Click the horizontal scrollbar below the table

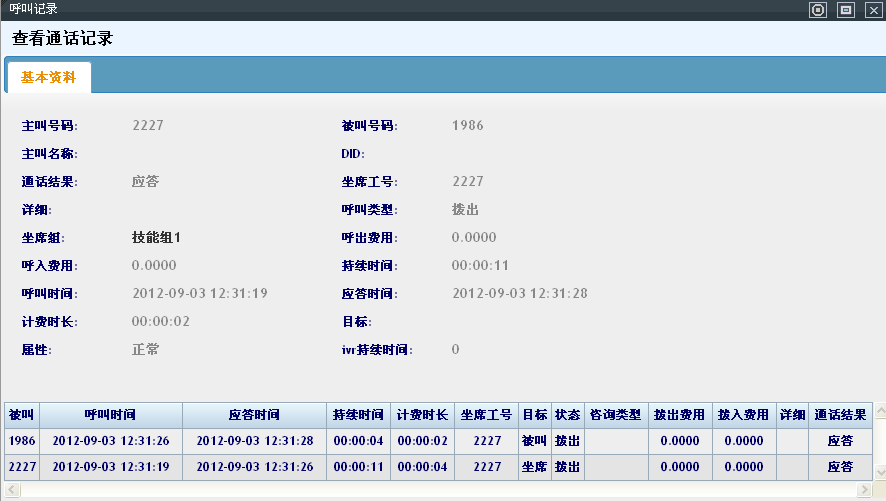440,490
